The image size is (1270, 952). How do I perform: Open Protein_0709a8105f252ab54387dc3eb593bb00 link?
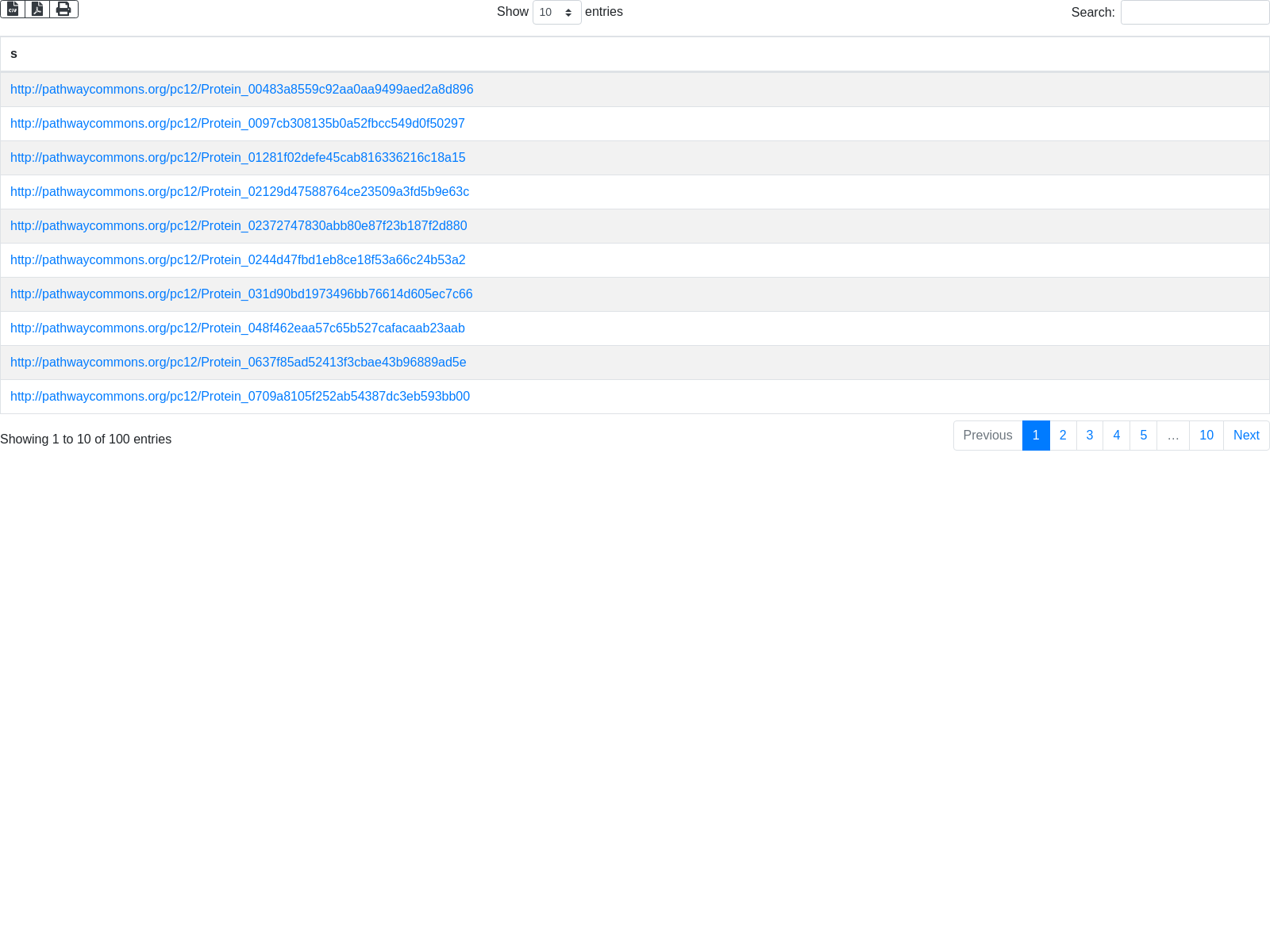[x=240, y=397]
